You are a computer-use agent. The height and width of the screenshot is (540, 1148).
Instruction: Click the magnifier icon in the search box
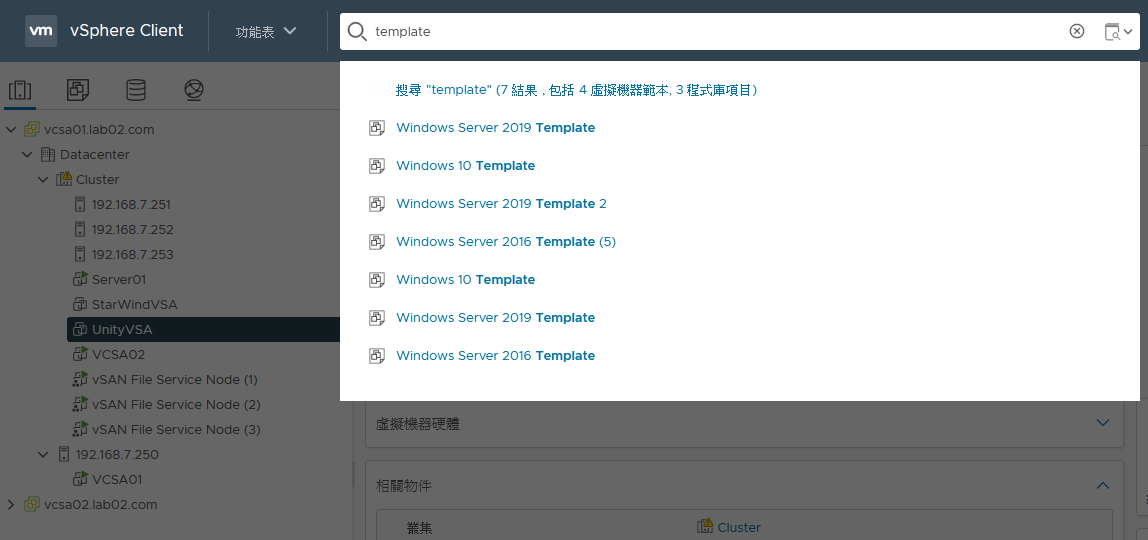357,31
